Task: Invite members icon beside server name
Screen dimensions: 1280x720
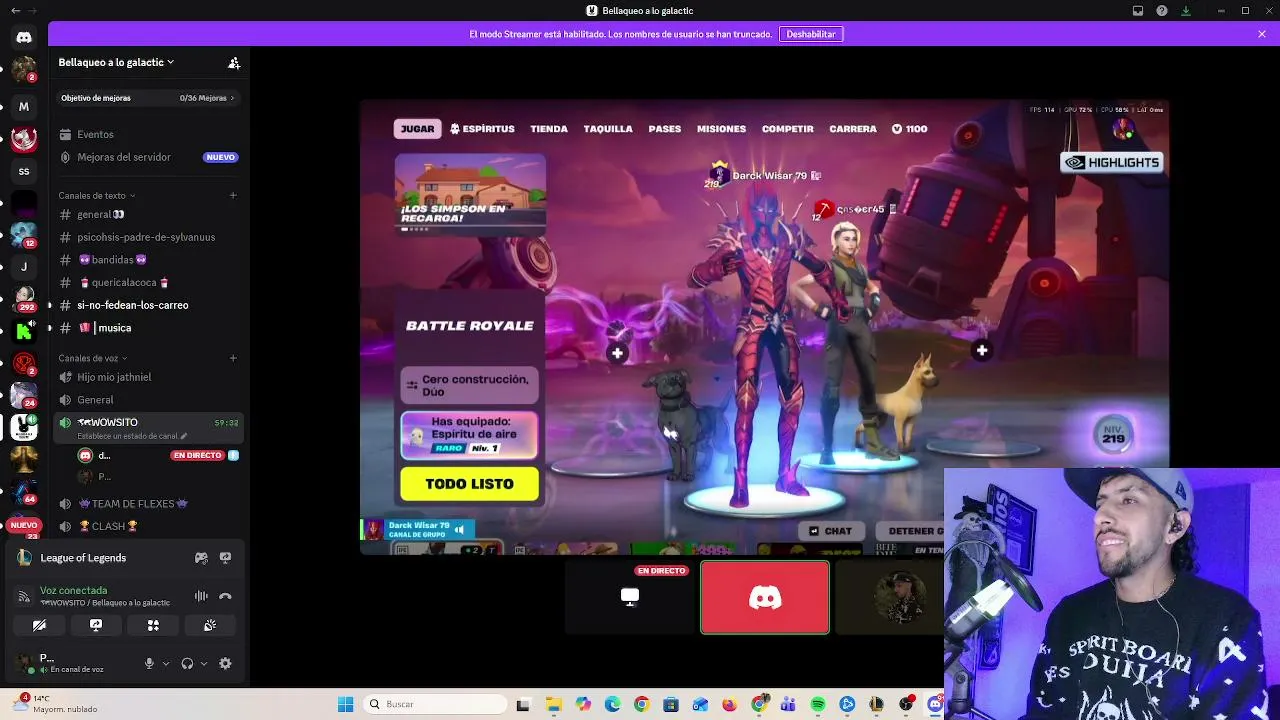Action: point(234,62)
